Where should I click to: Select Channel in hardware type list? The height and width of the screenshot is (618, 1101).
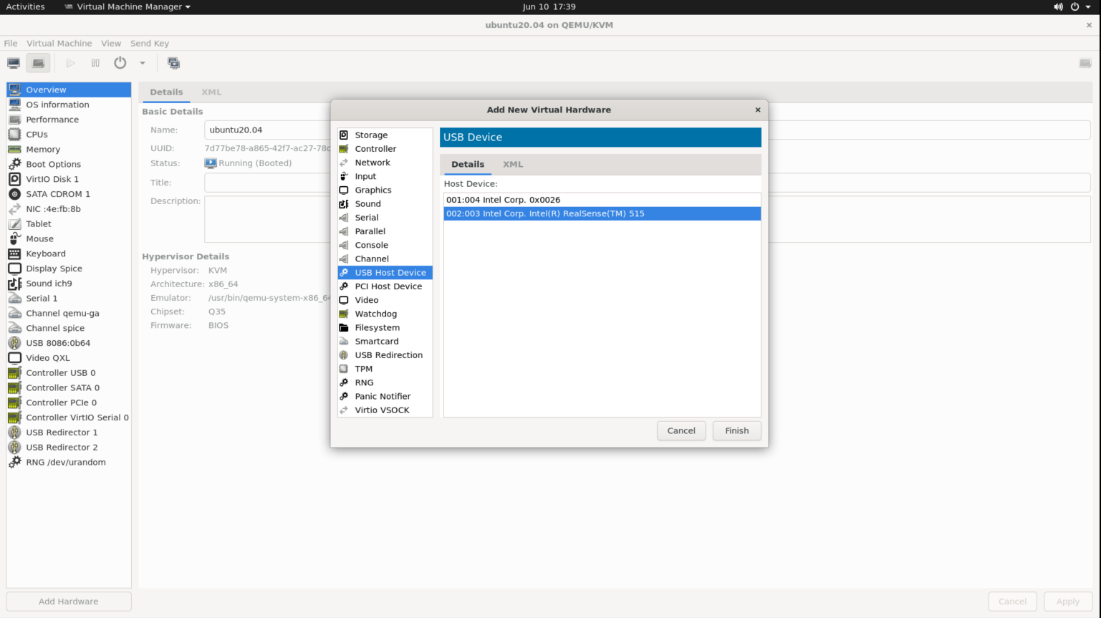click(x=385, y=258)
